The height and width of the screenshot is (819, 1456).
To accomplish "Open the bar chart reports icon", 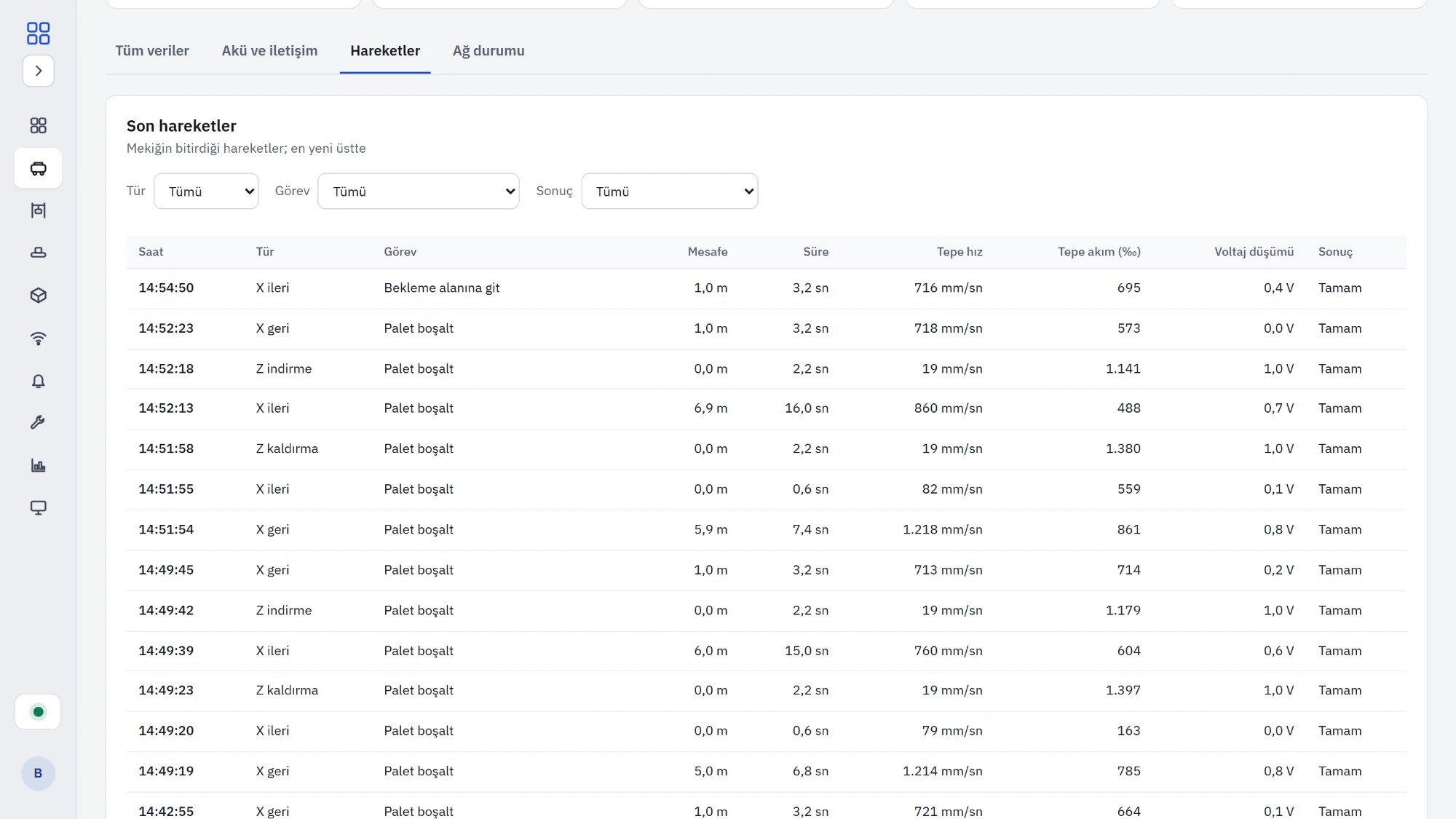I will [39, 465].
